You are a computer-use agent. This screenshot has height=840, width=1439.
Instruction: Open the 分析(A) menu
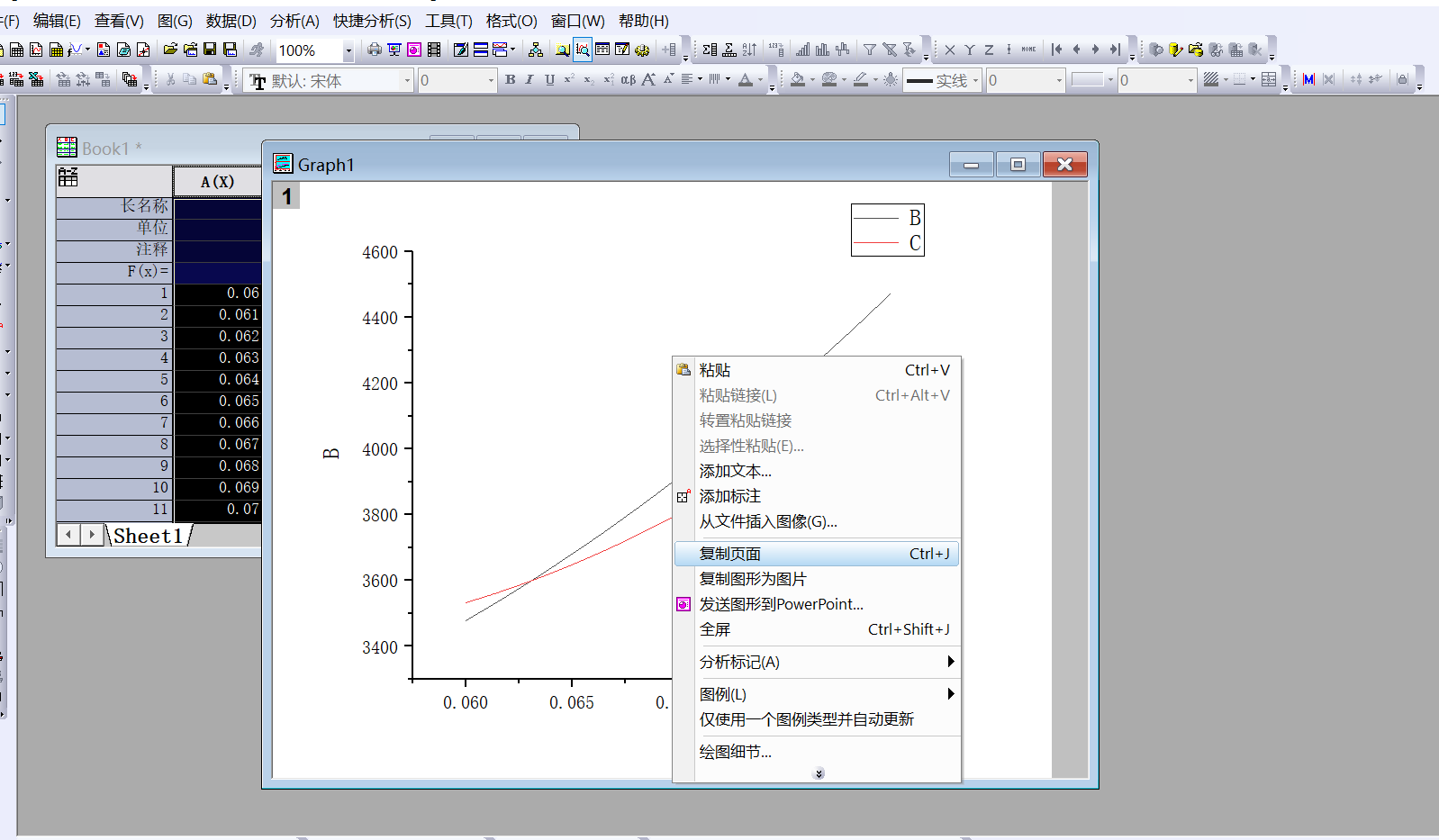coord(294,21)
